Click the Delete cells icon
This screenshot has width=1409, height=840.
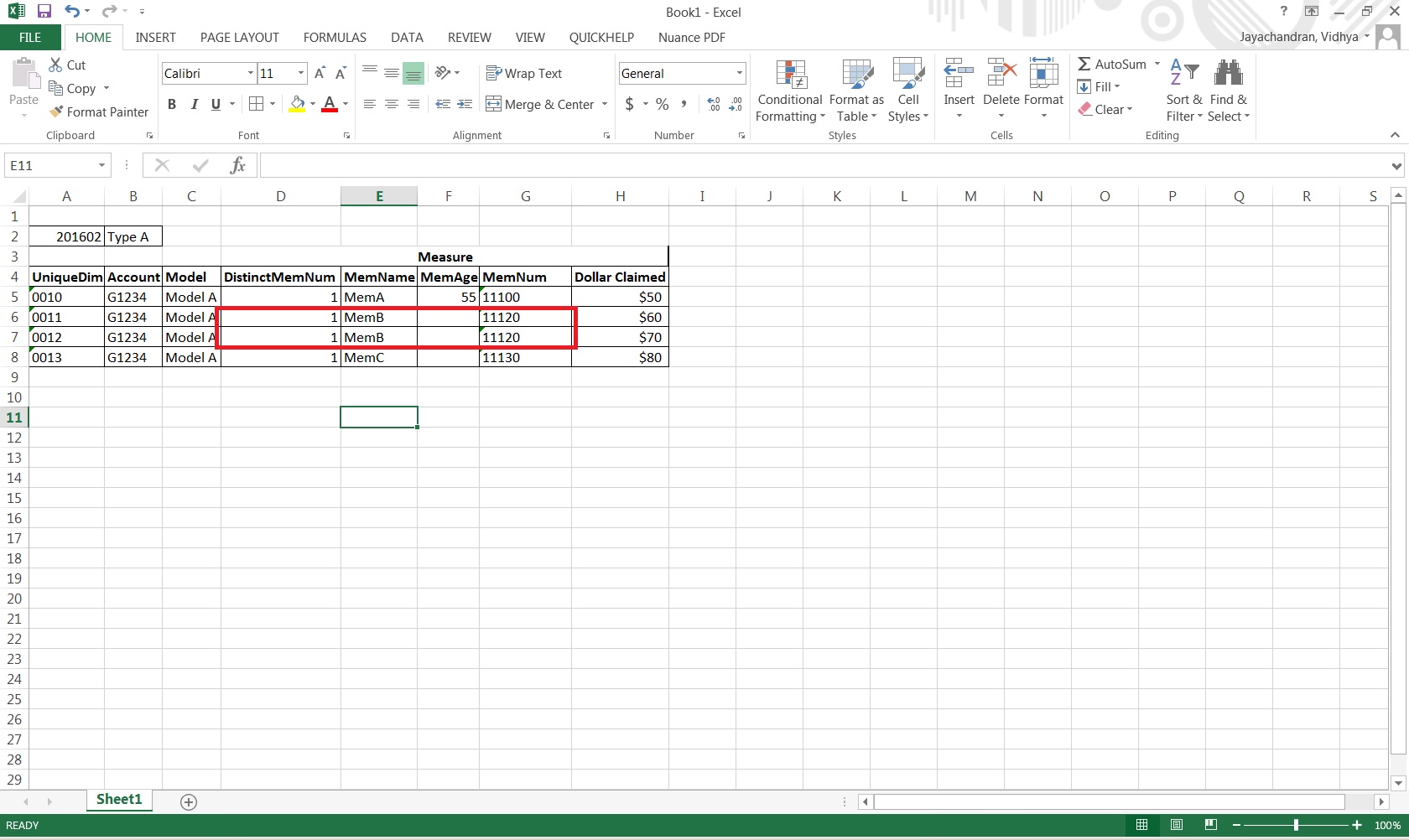click(1001, 74)
